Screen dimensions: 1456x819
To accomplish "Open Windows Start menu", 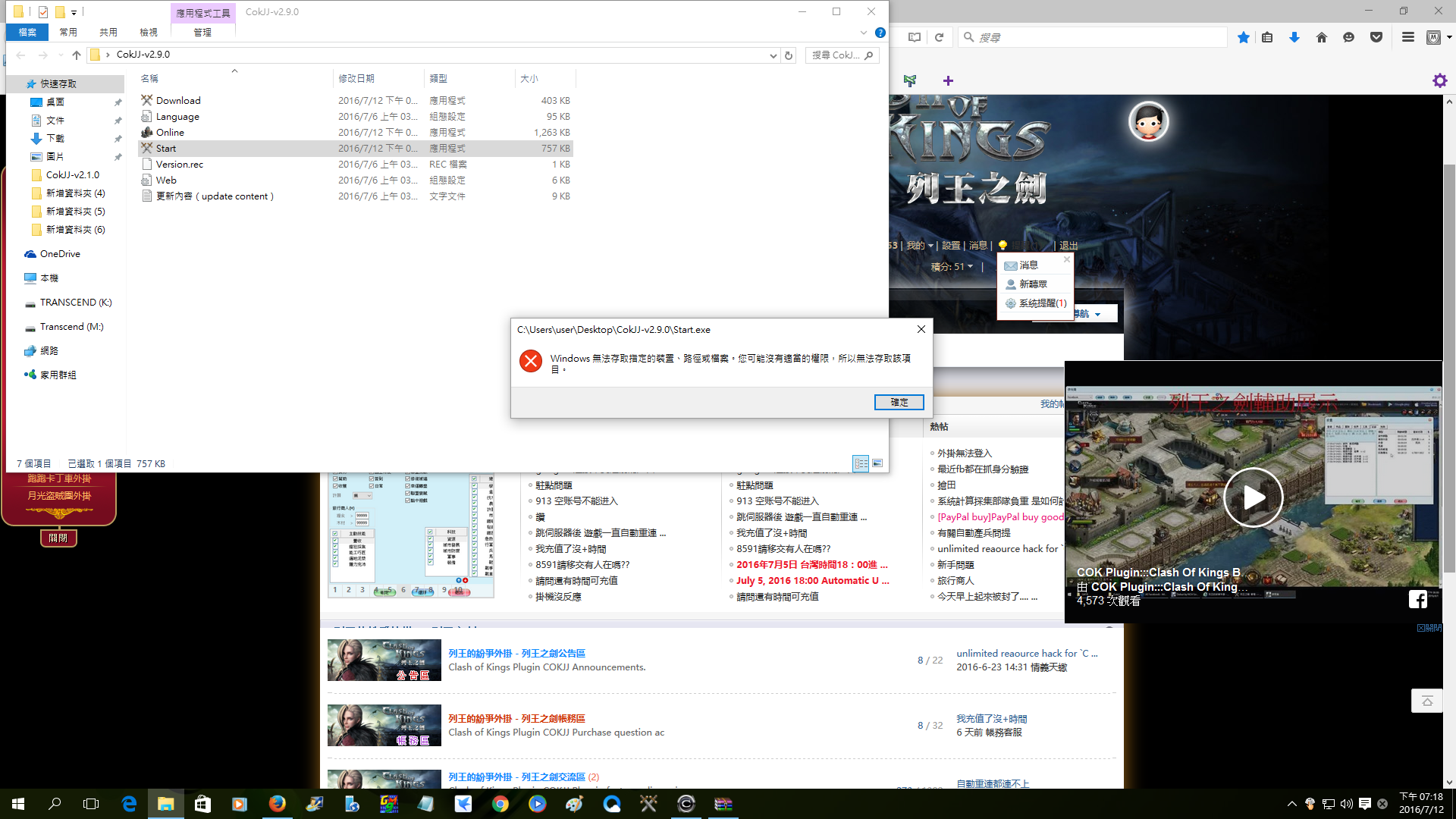I will (18, 804).
